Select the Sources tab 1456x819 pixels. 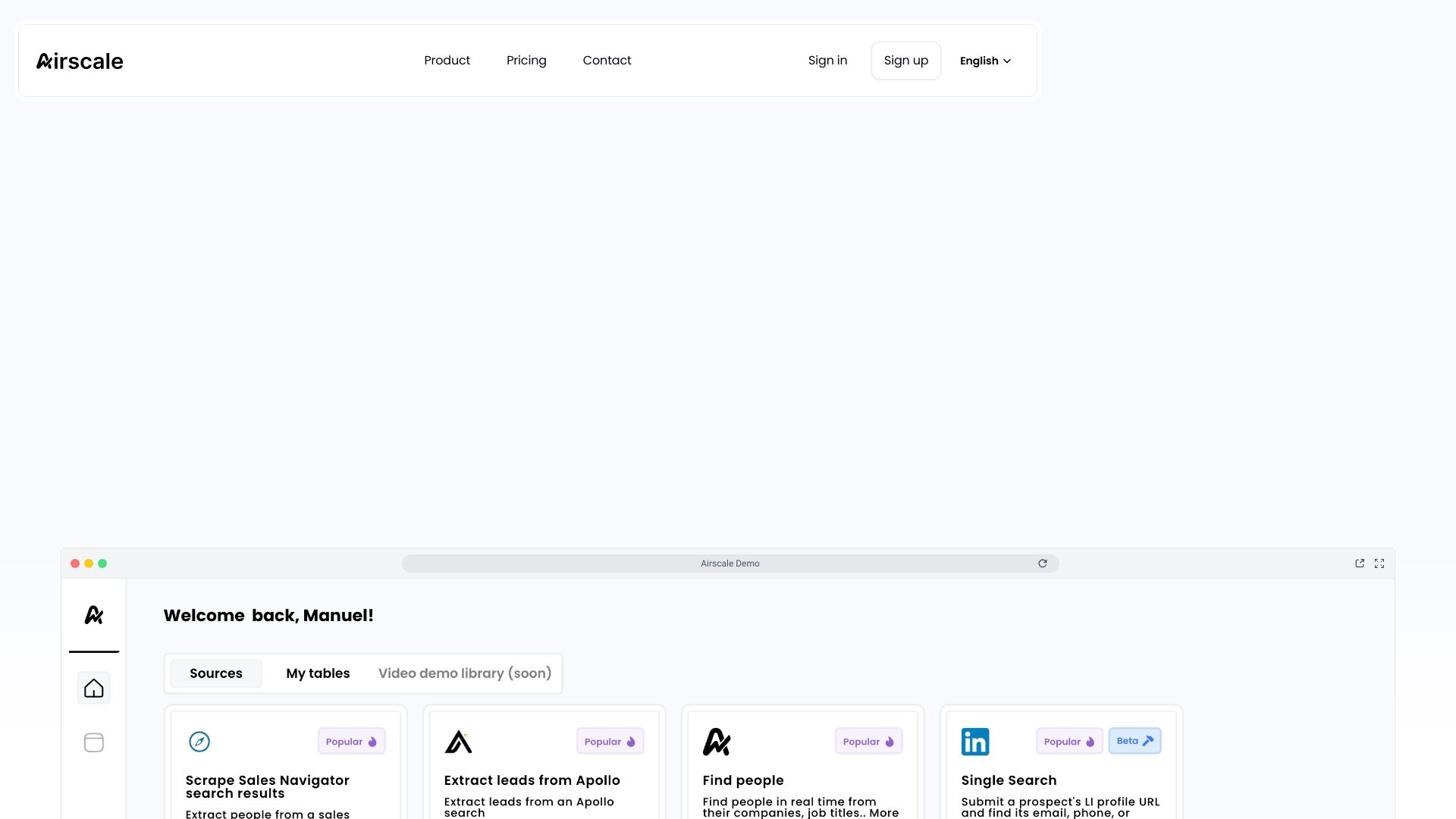pos(215,673)
